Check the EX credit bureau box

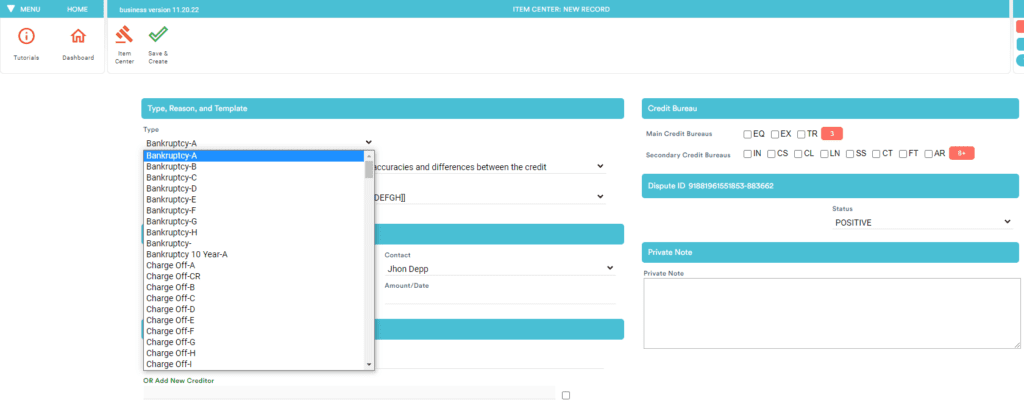(x=775, y=134)
